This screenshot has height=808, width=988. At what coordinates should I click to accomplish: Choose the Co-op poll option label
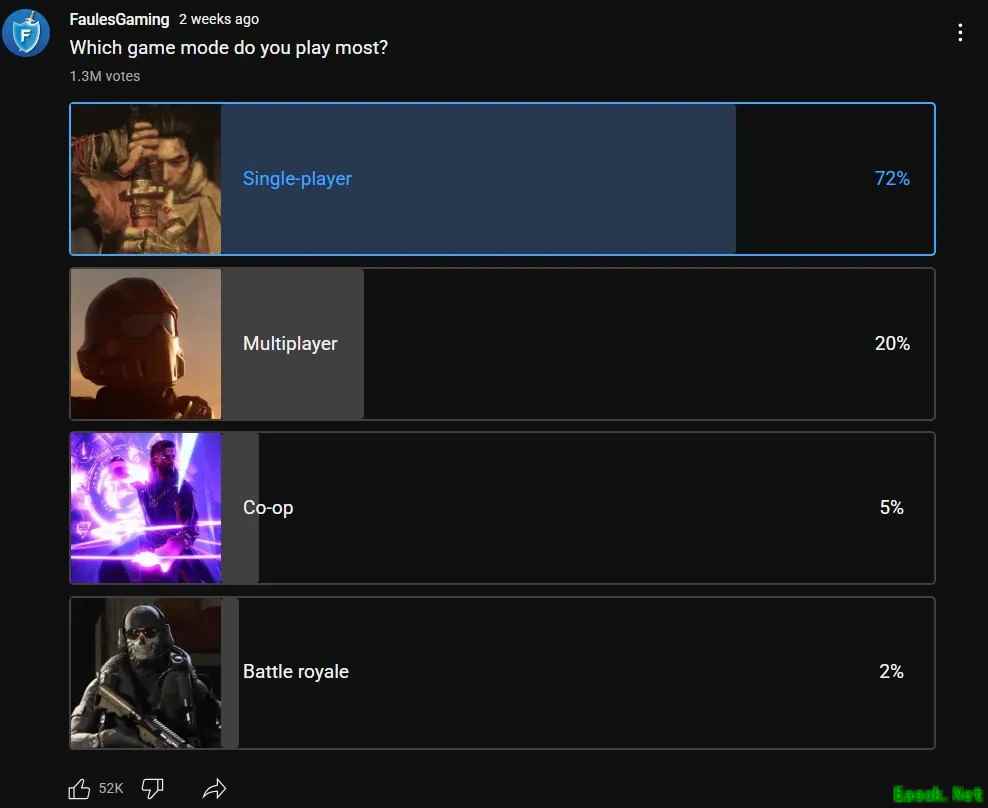268,508
